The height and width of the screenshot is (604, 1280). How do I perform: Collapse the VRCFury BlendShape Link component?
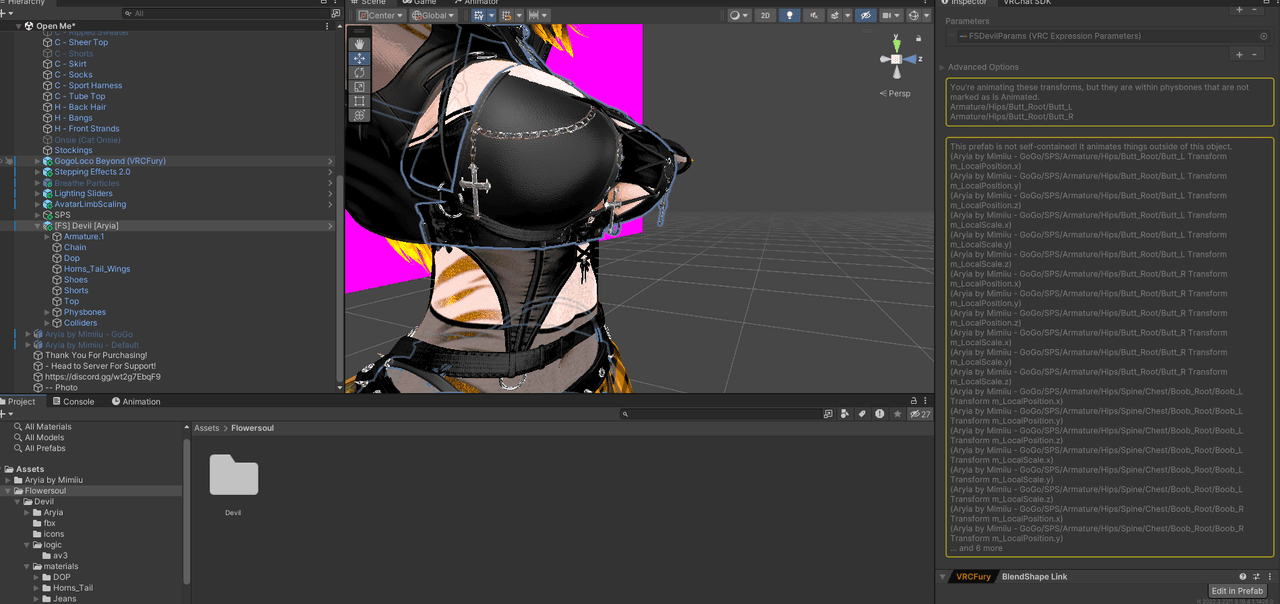coord(943,577)
